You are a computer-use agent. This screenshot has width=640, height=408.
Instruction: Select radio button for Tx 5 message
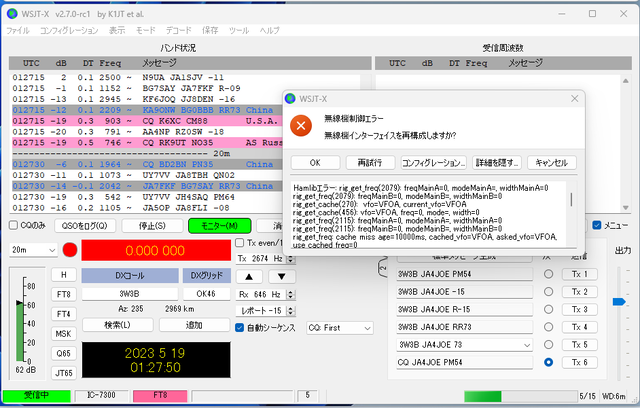[548, 344]
